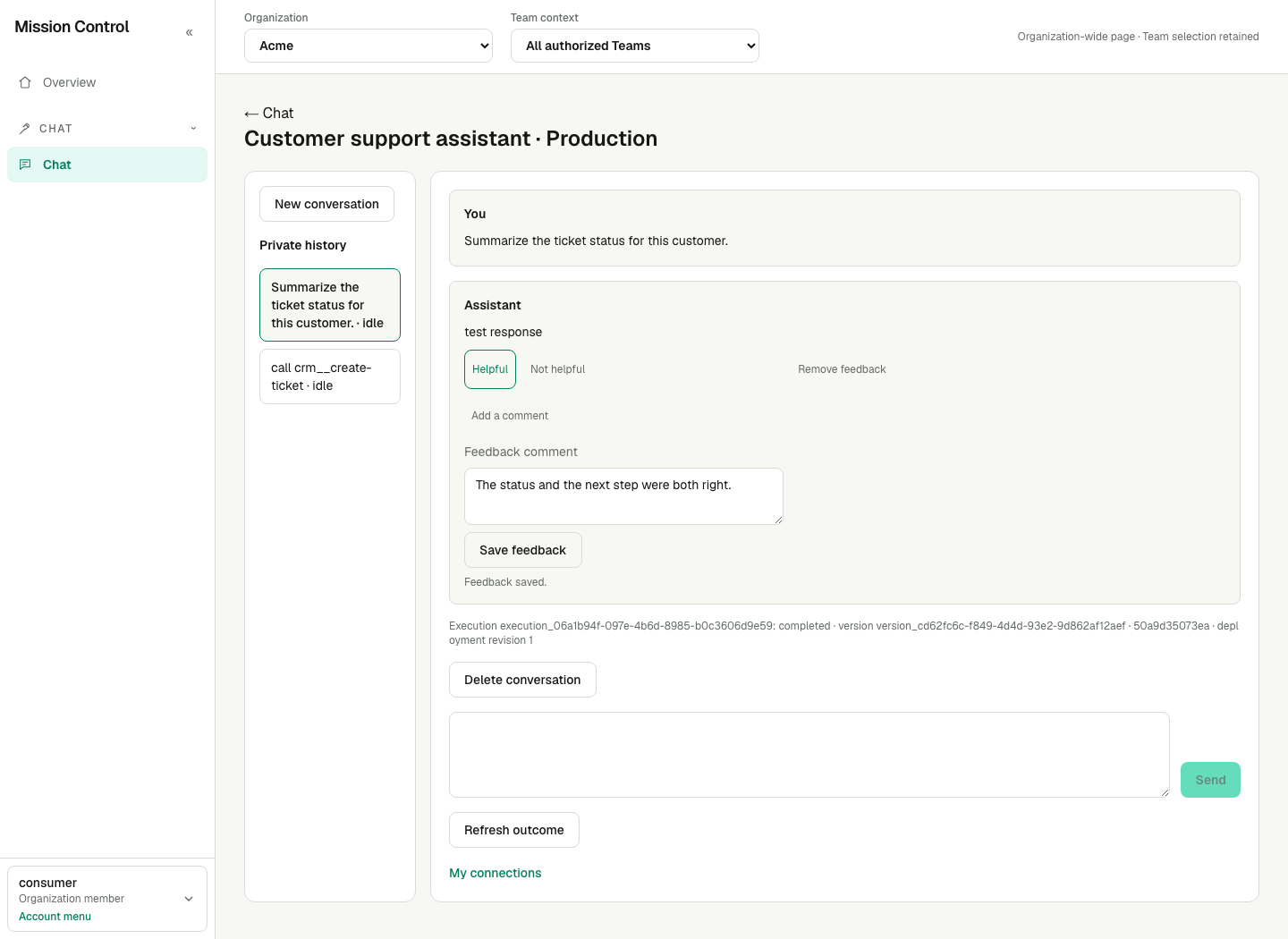
Task: Open the My connections link
Action: pyautogui.click(x=496, y=873)
